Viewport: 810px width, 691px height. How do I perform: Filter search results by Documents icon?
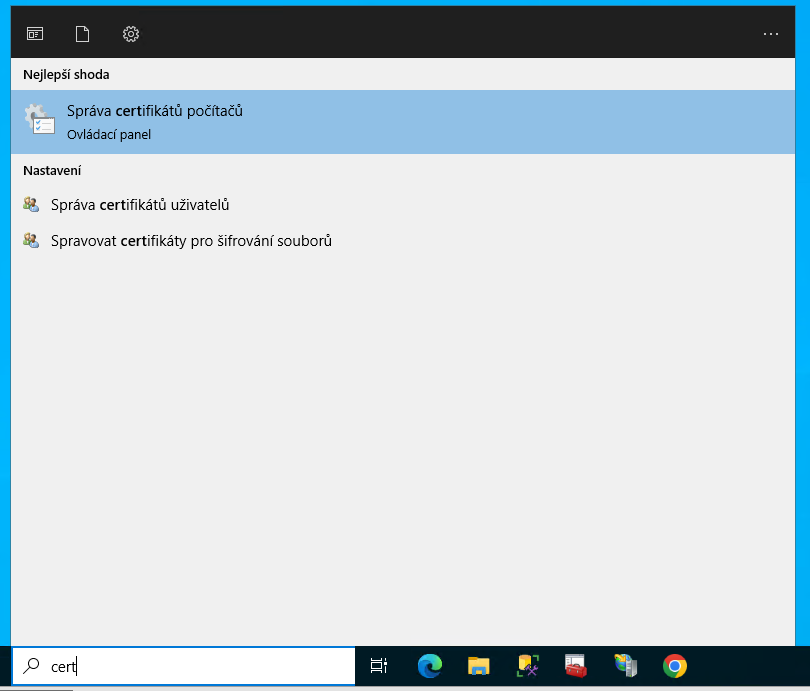[83, 34]
